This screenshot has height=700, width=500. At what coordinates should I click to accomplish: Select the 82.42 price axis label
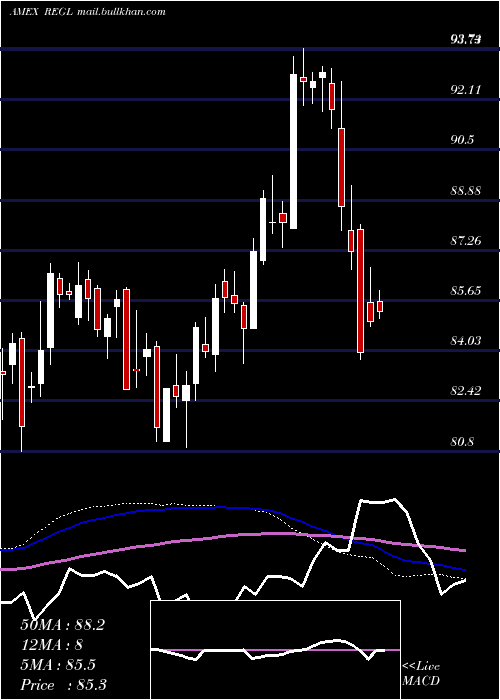coord(466,391)
